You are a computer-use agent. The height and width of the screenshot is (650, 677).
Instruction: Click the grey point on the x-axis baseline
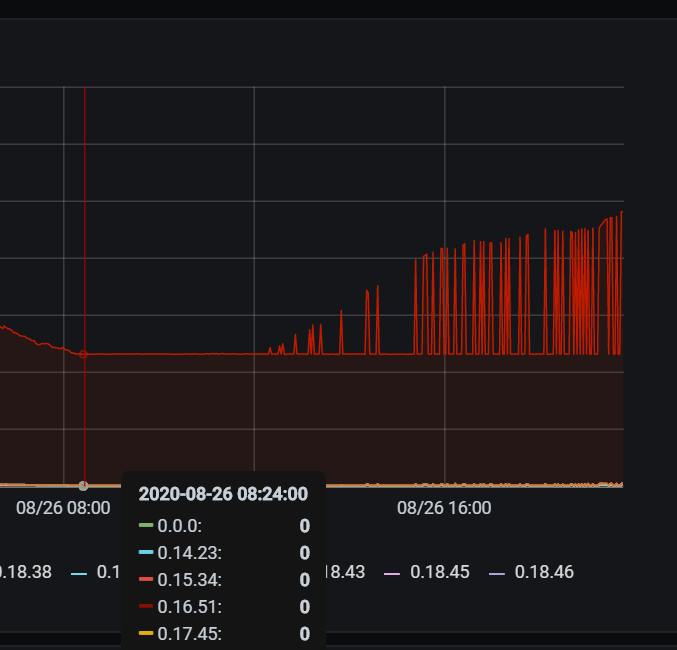coord(83,486)
